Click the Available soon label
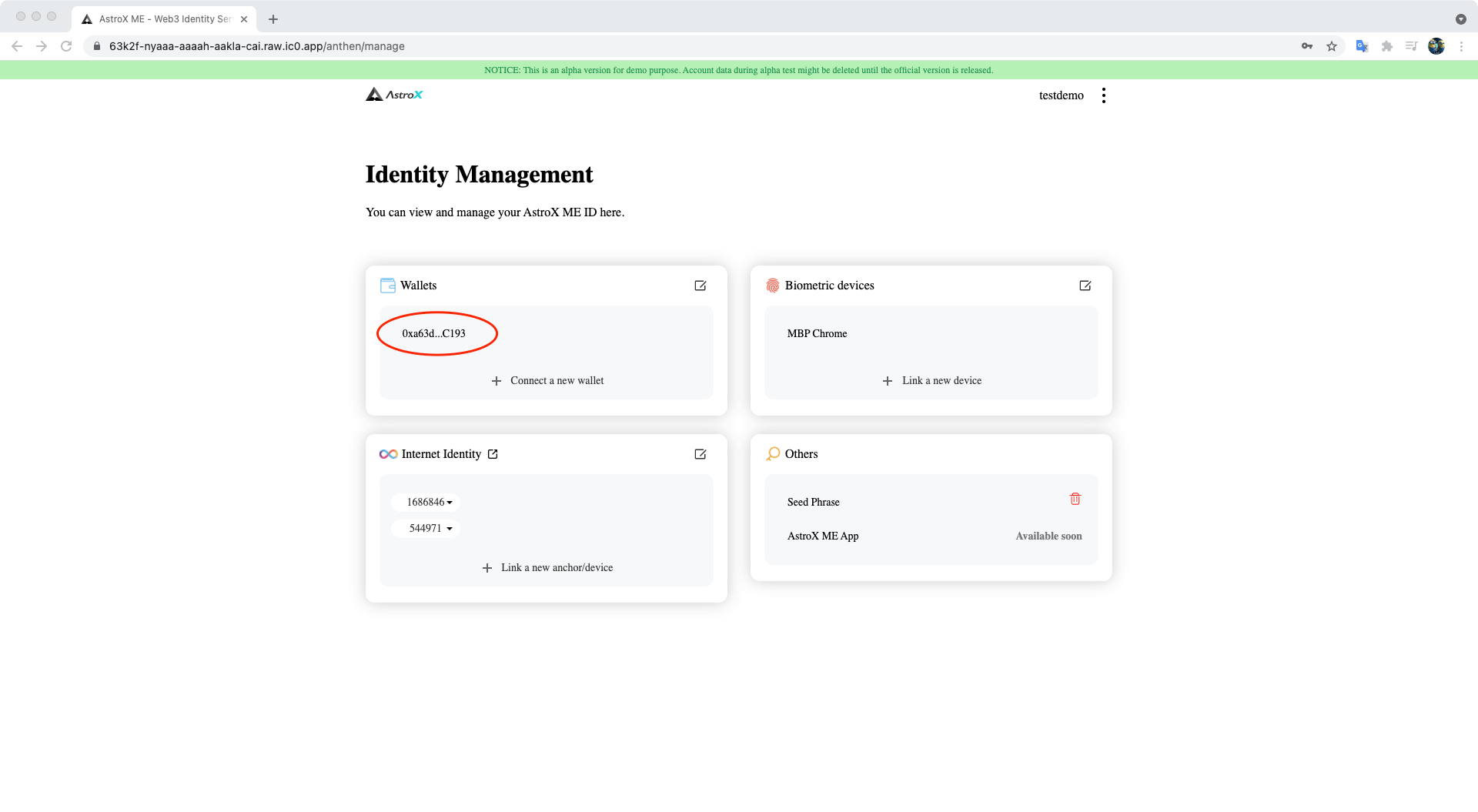 1048,536
